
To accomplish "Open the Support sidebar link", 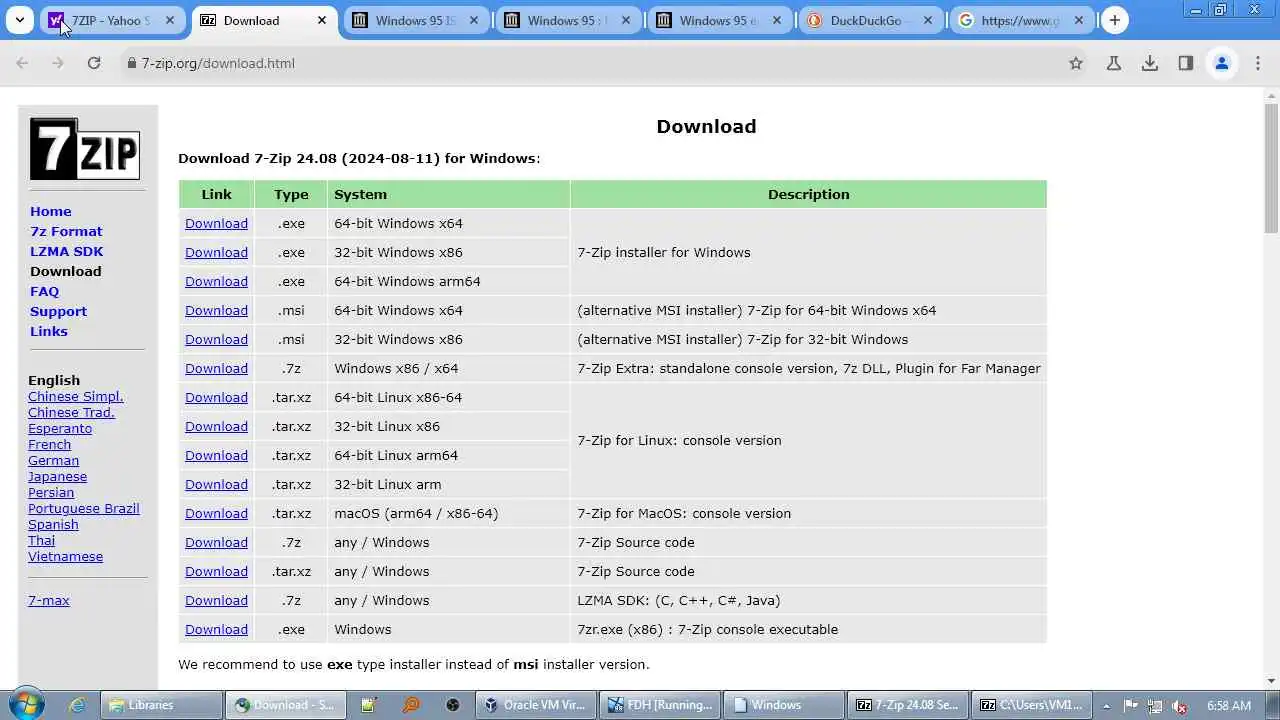I will click(x=58, y=311).
